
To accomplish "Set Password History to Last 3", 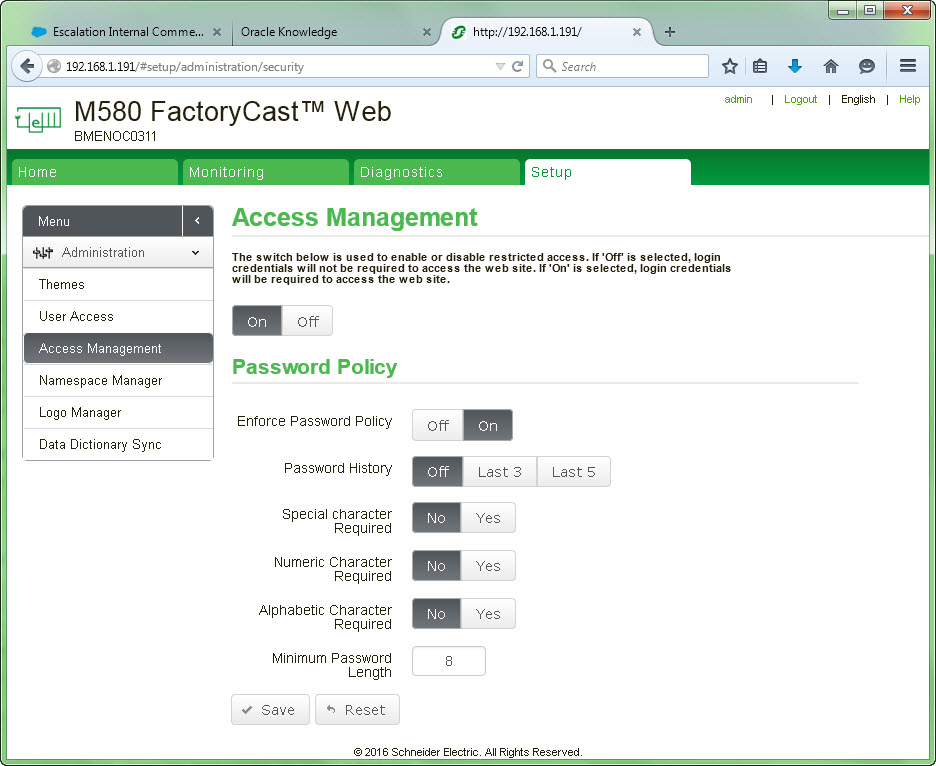I will pyautogui.click(x=500, y=472).
